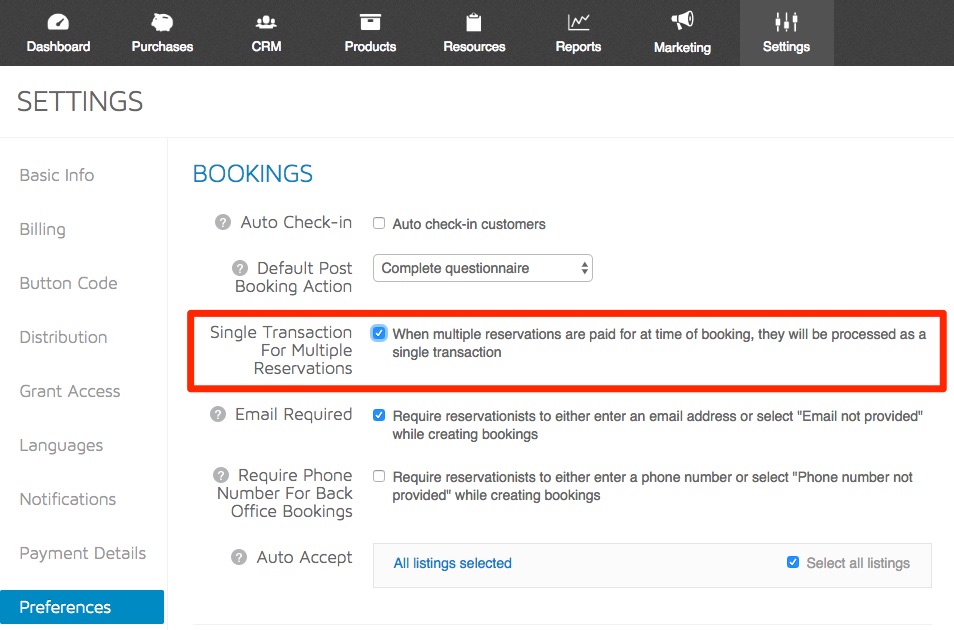Image resolution: width=954 pixels, height=630 pixels.
Task: Go to Payment Details settings section
Action: coord(83,553)
